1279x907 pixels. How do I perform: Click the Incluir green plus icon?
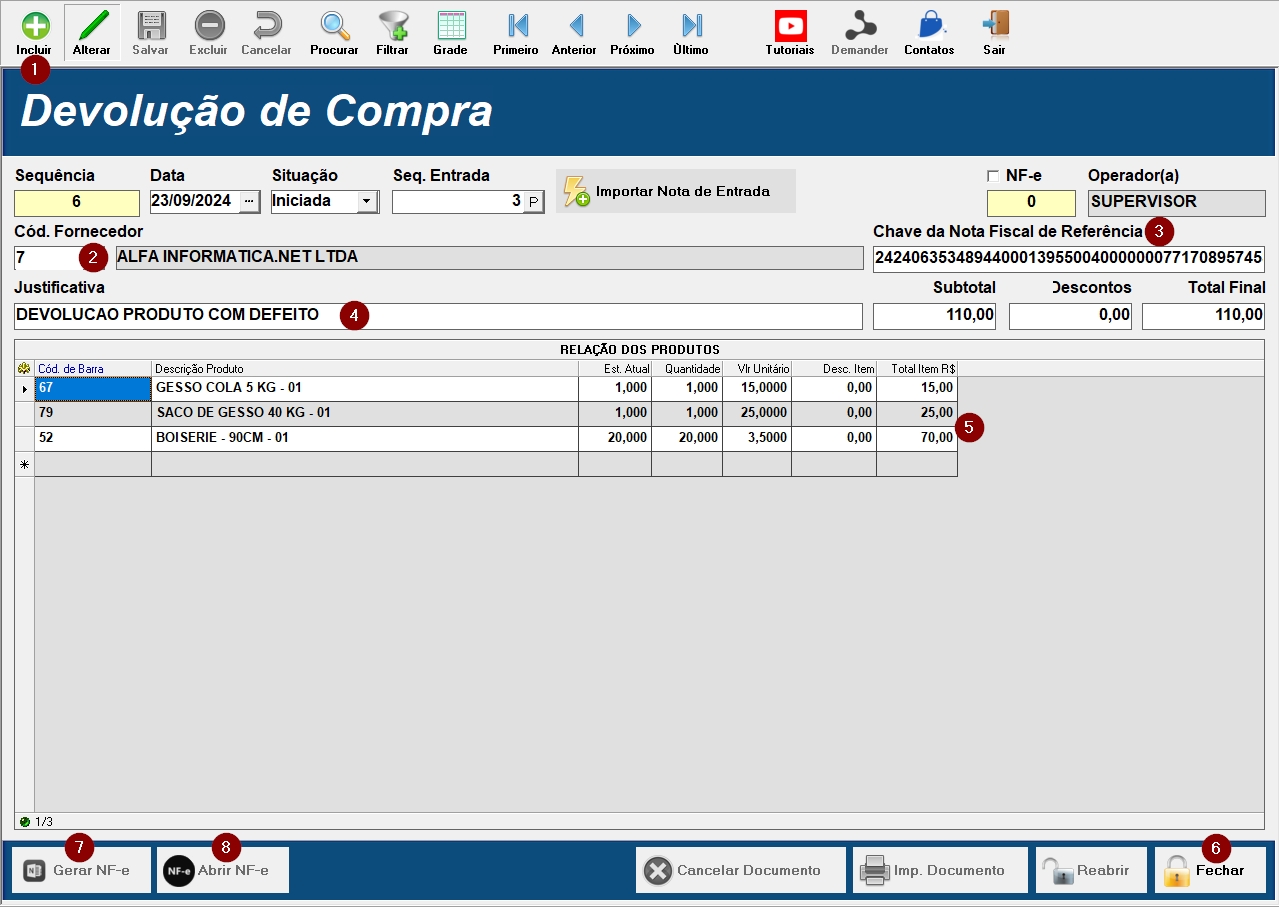(x=34, y=27)
